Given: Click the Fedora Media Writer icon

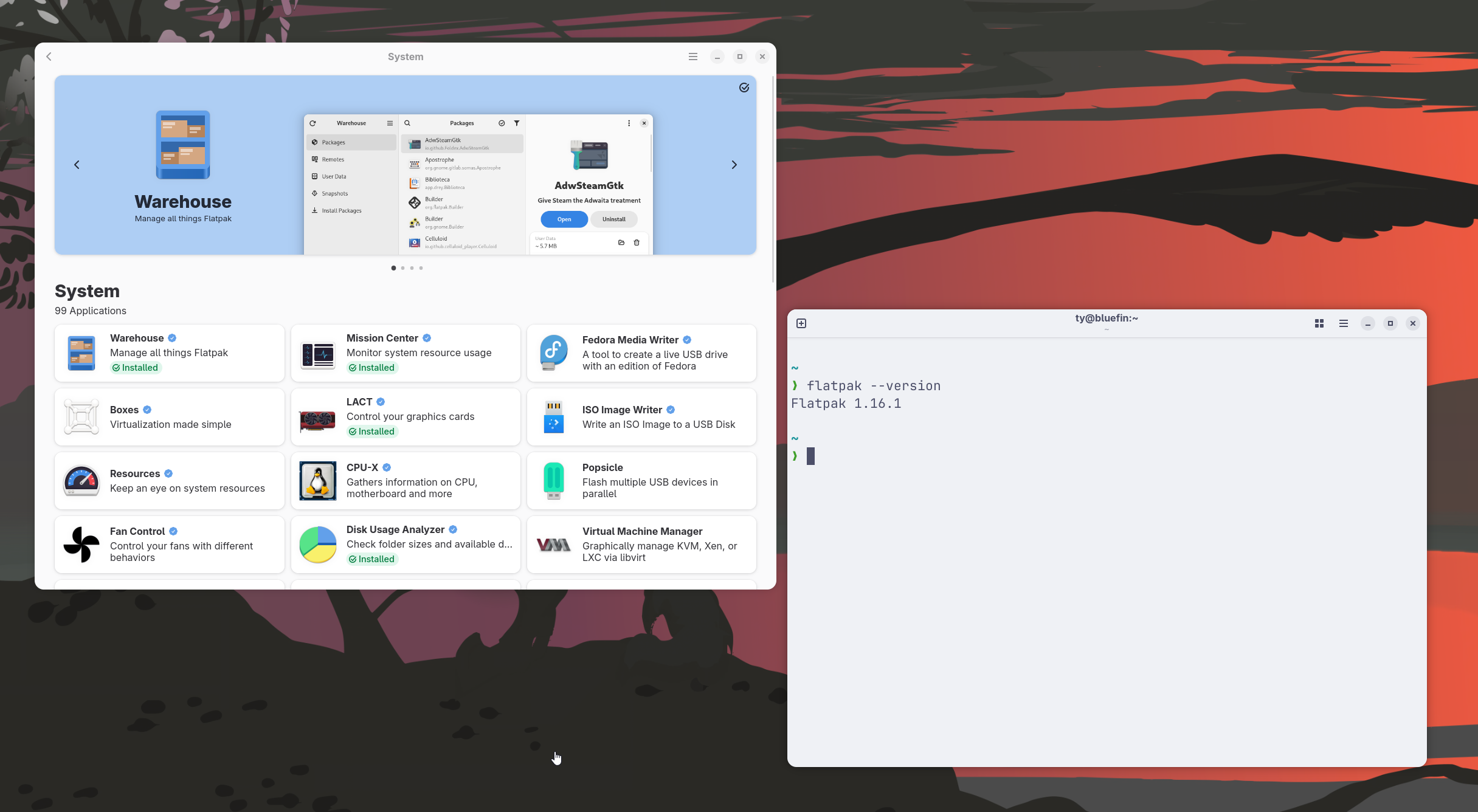Looking at the screenshot, I should point(553,353).
